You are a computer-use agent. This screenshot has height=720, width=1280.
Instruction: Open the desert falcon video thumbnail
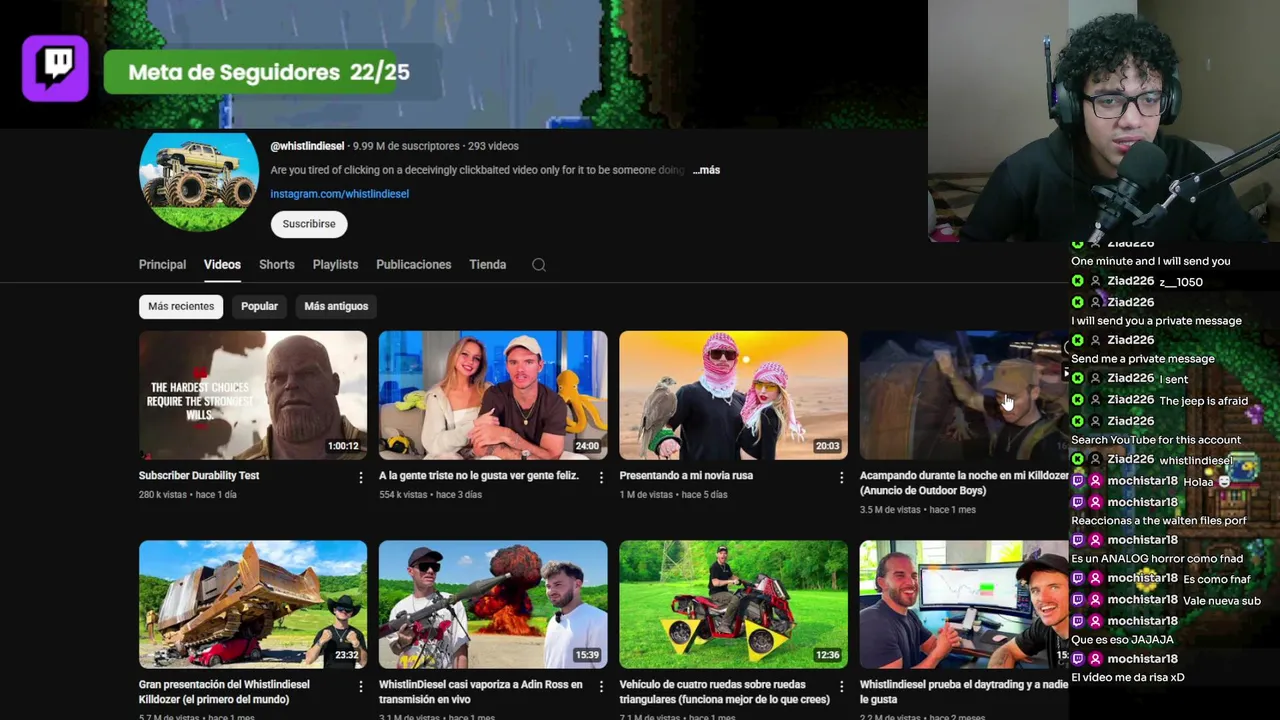coord(733,395)
